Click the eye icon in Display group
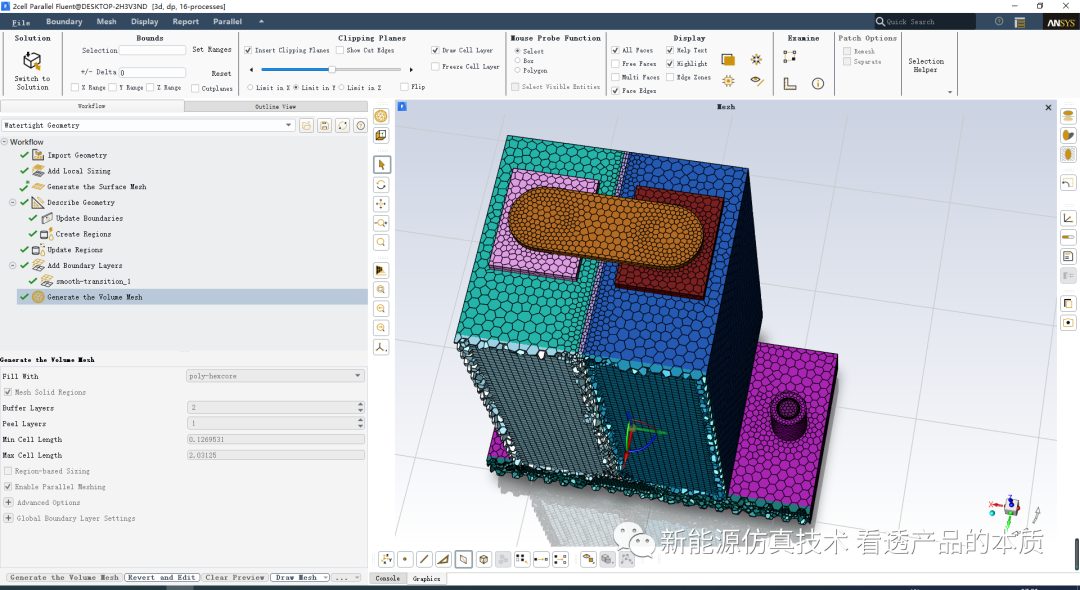The width and height of the screenshot is (1080, 590). coord(757,82)
